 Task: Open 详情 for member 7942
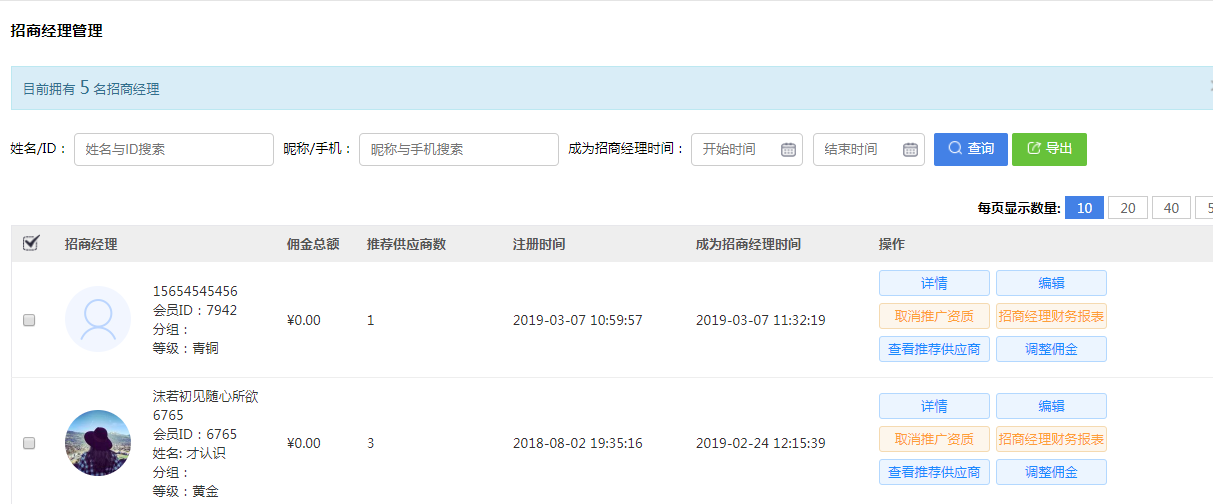(x=934, y=283)
